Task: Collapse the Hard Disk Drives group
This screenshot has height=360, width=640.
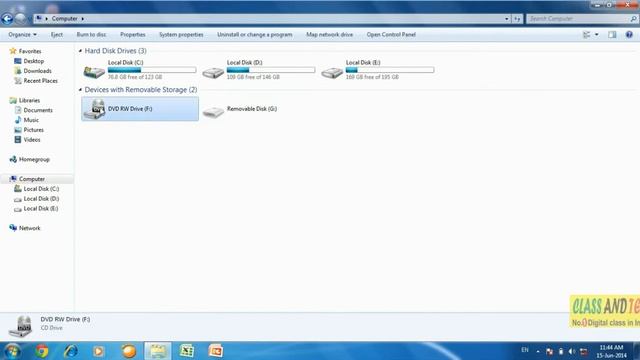Action: pos(80,51)
